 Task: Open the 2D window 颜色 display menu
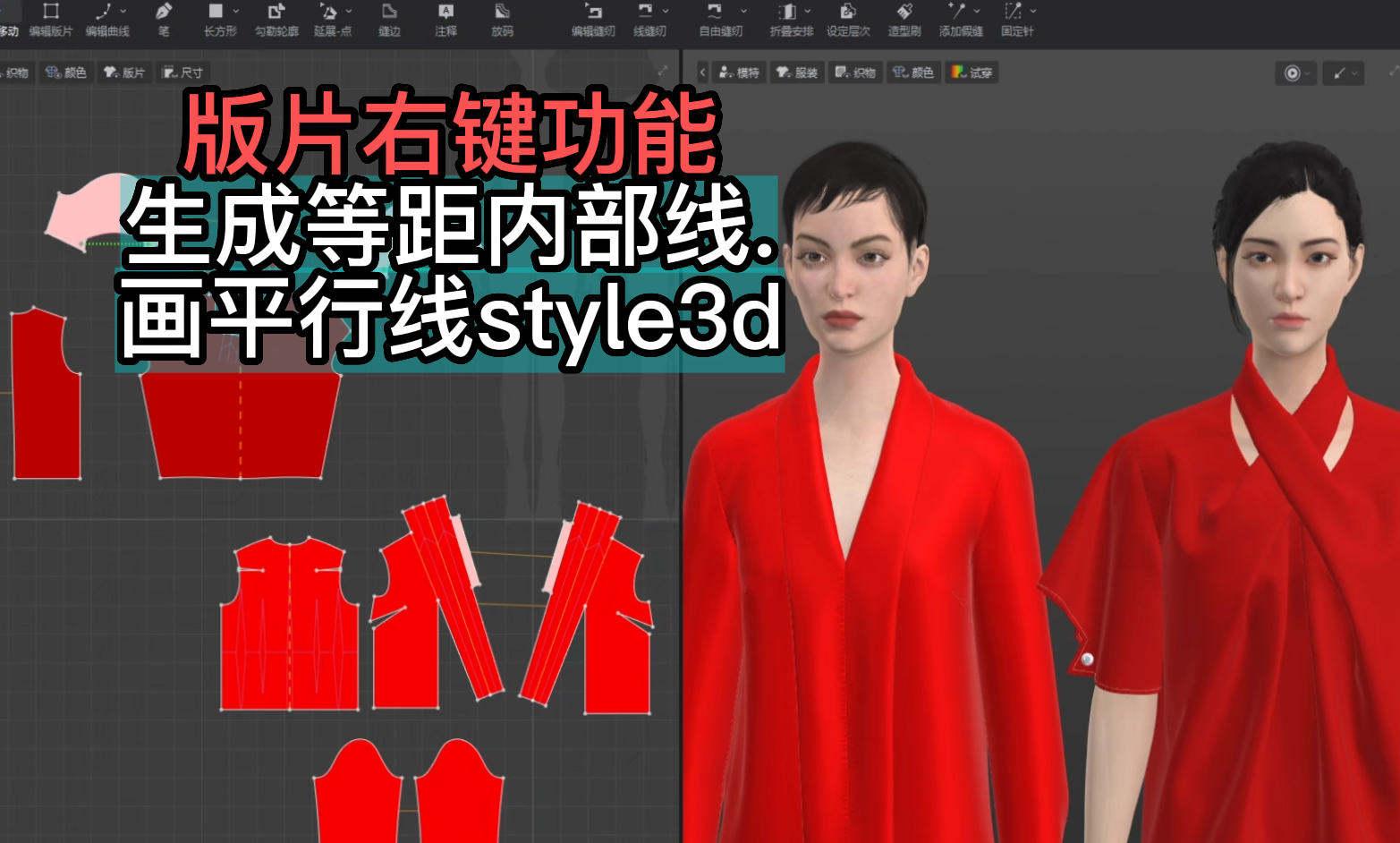pos(66,72)
